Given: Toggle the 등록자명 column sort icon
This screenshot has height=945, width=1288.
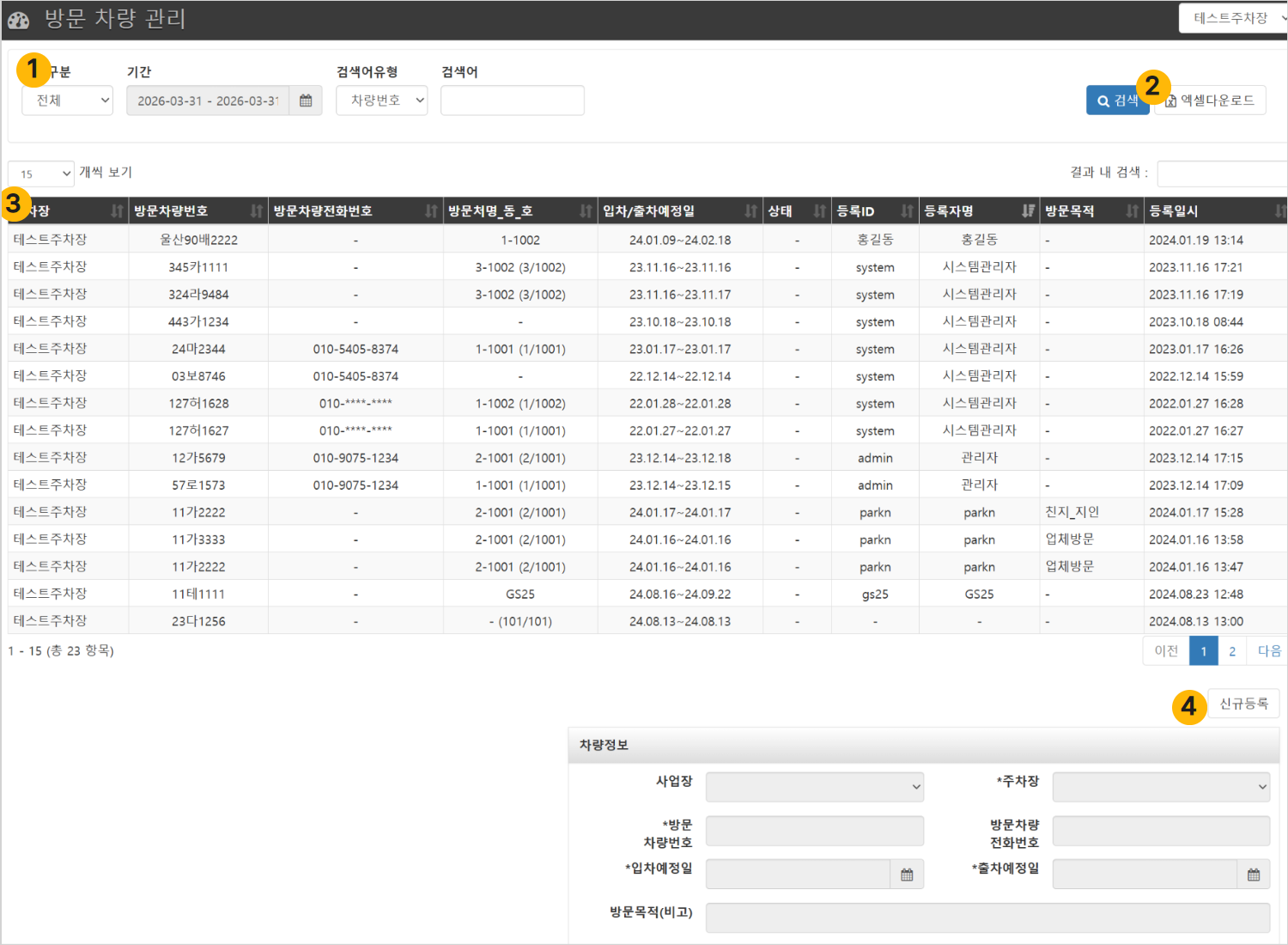Looking at the screenshot, I should pos(1028,211).
